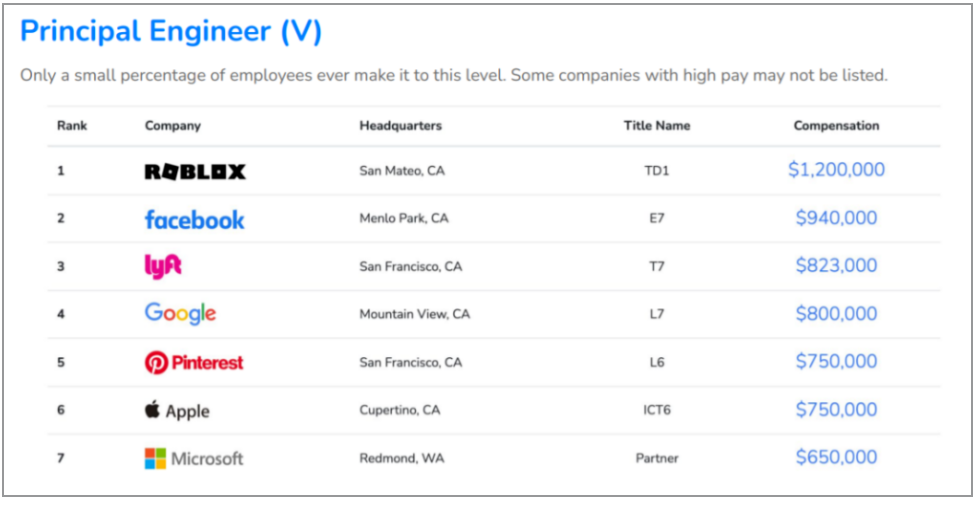Viewport: 977px width, 505px height.
Task: Sort by the Compensation column header
Action: point(836,125)
